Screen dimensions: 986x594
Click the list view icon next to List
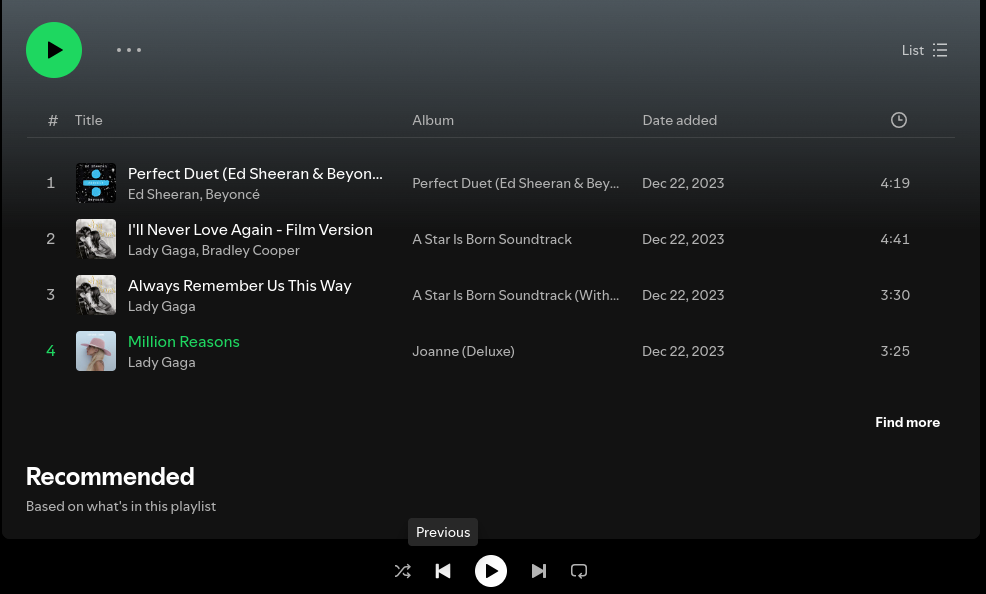pyautogui.click(x=939, y=50)
